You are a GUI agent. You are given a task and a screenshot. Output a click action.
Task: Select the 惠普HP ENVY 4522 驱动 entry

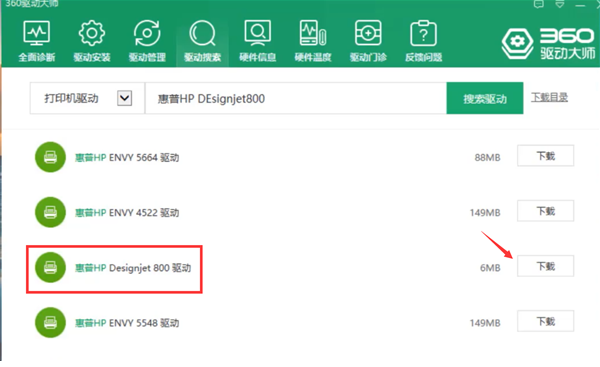pyautogui.click(x=127, y=212)
